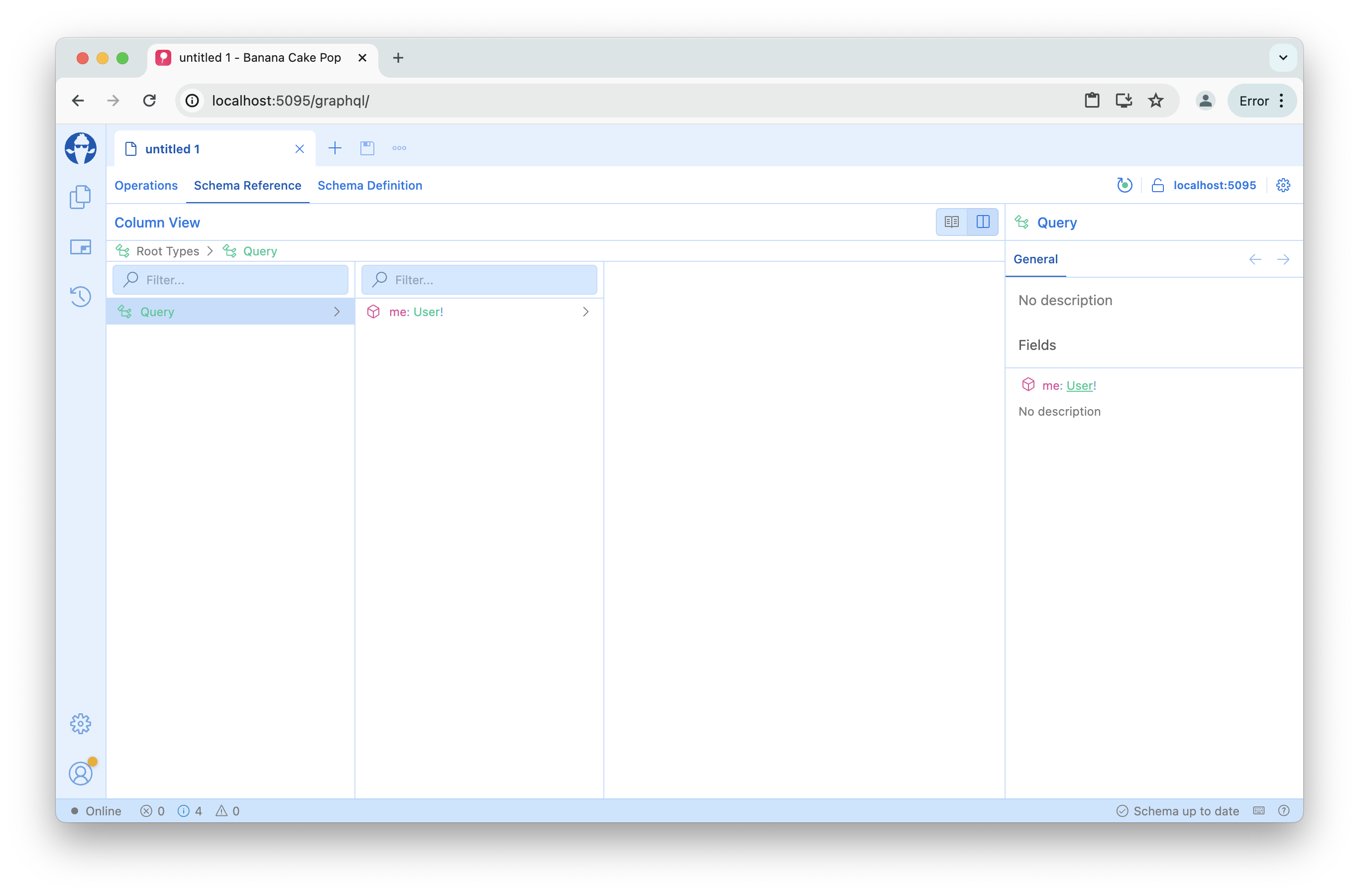The width and height of the screenshot is (1359, 896).
Task: Click the install app icon in address bar
Action: pyautogui.click(x=1124, y=101)
